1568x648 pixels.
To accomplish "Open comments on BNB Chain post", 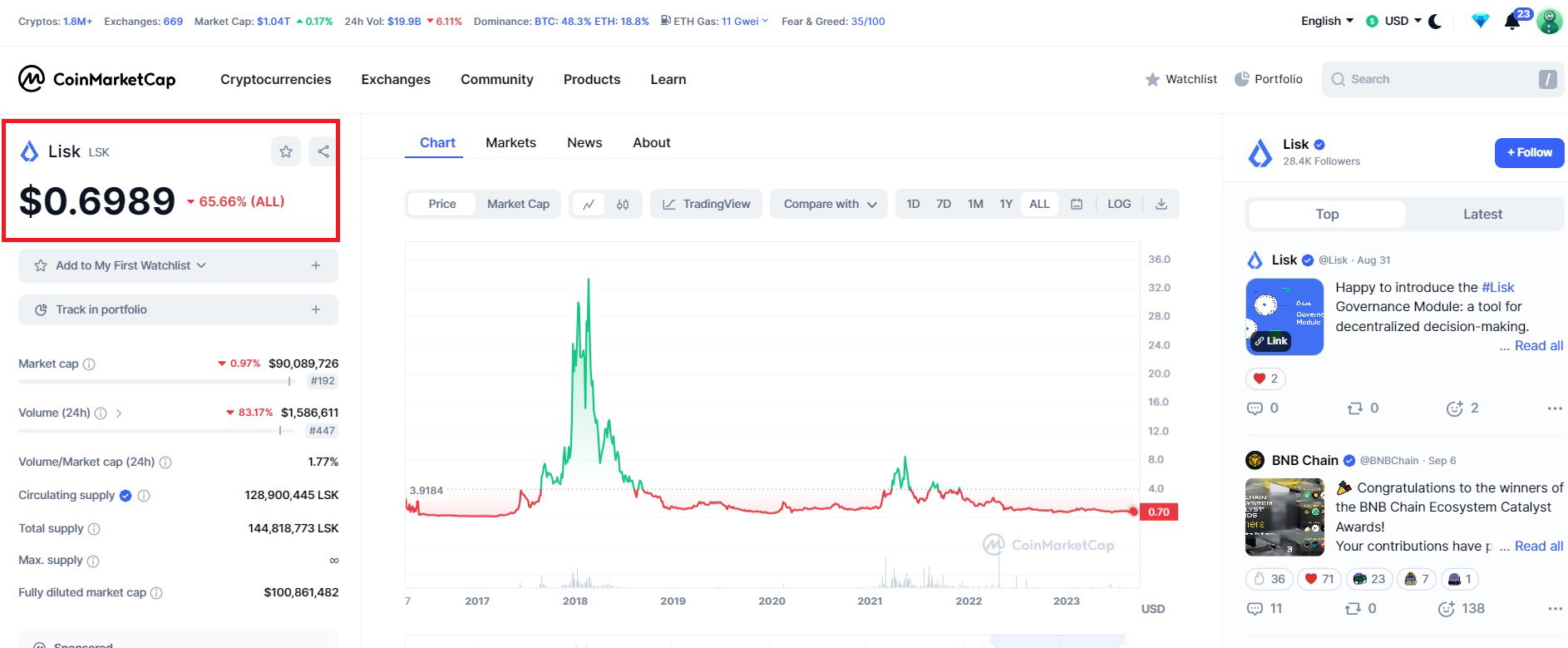I will click(x=1265, y=609).
